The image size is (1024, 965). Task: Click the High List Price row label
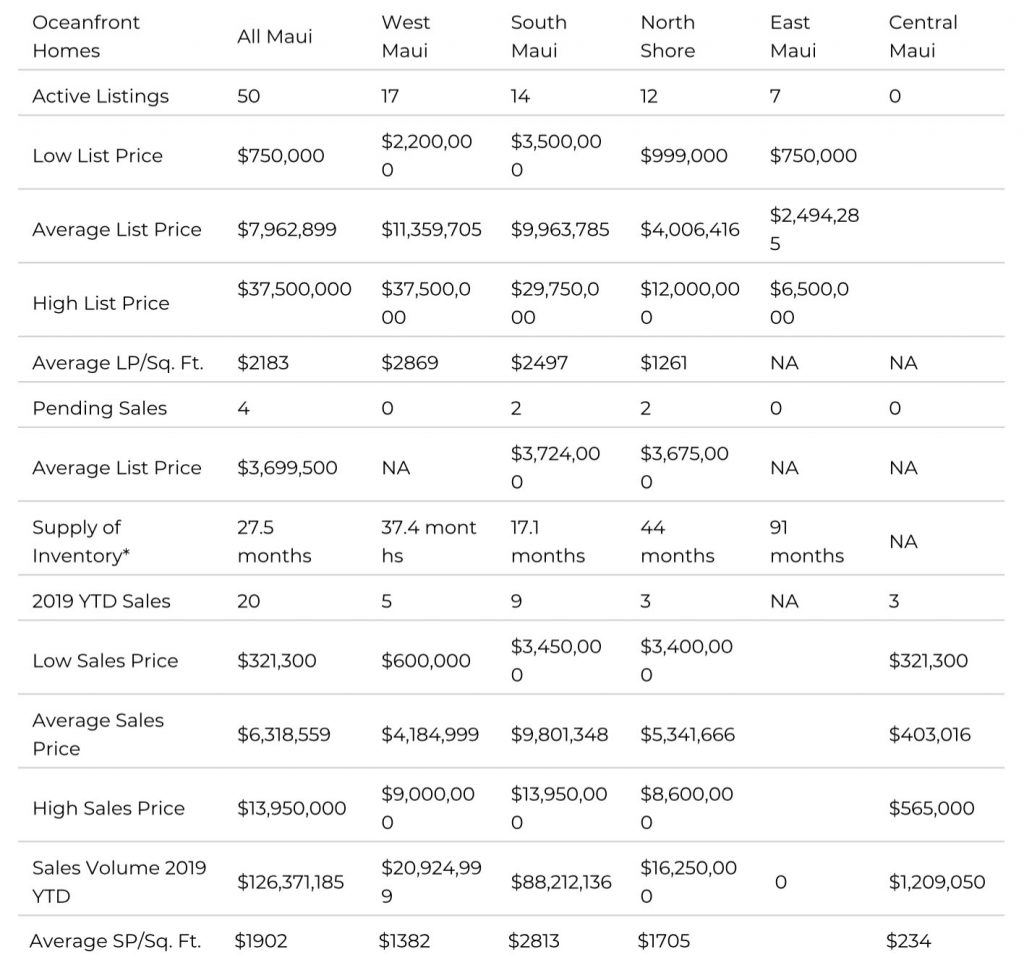[101, 304]
